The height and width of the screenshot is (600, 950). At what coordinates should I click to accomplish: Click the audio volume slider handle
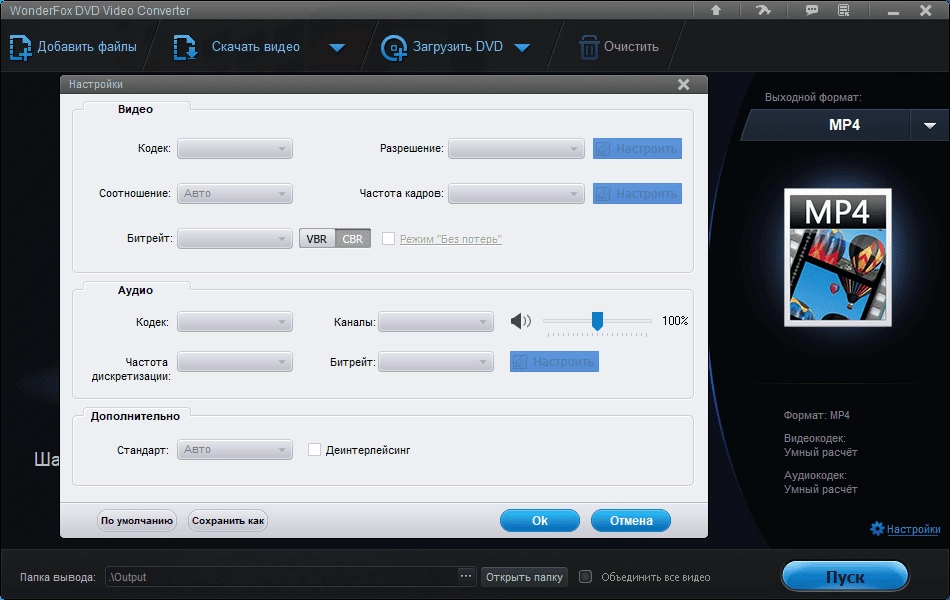click(x=597, y=321)
